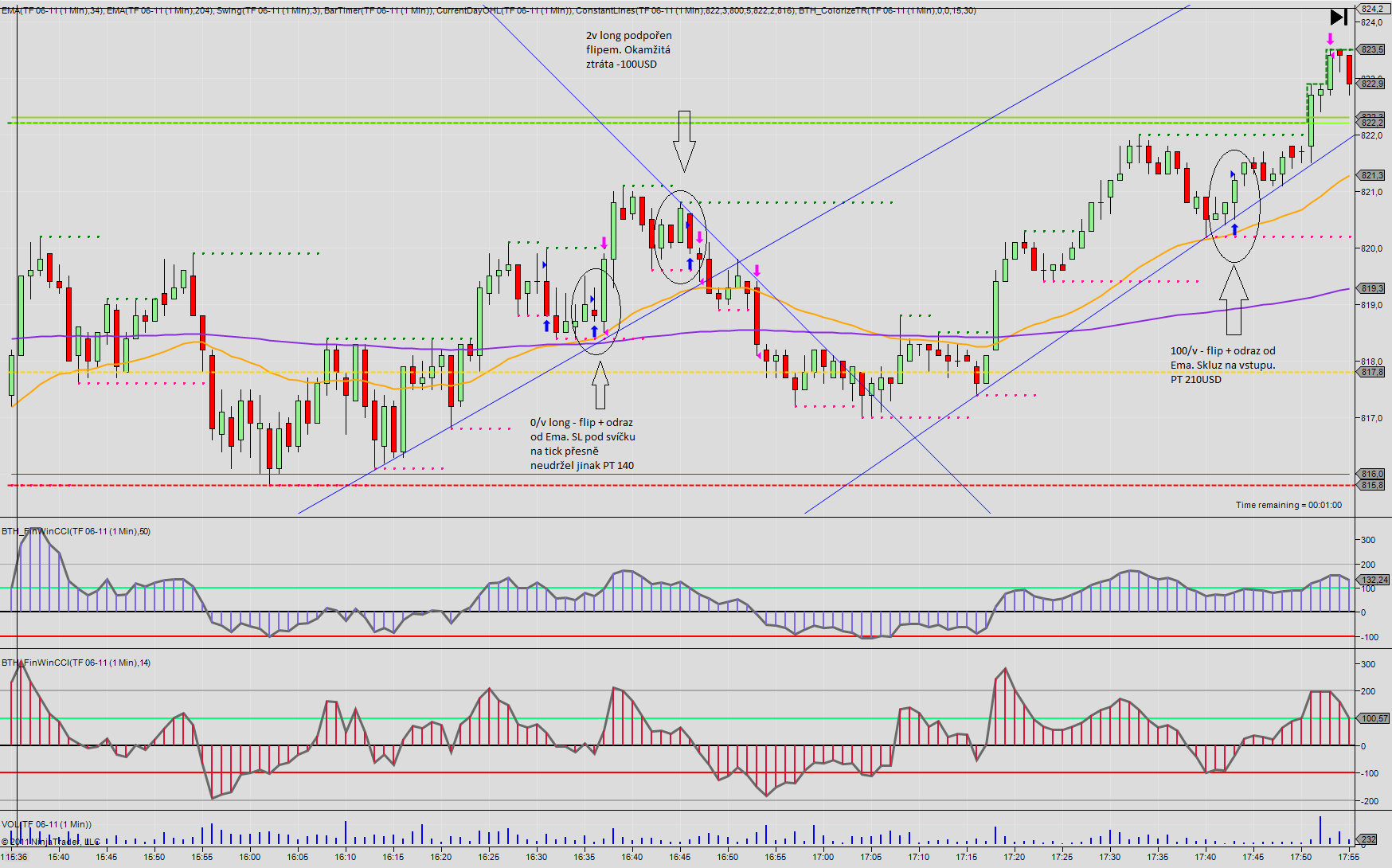Select the CCI 50 value marker 132,24
This screenshot has height=868, width=1392.
click(1374, 580)
